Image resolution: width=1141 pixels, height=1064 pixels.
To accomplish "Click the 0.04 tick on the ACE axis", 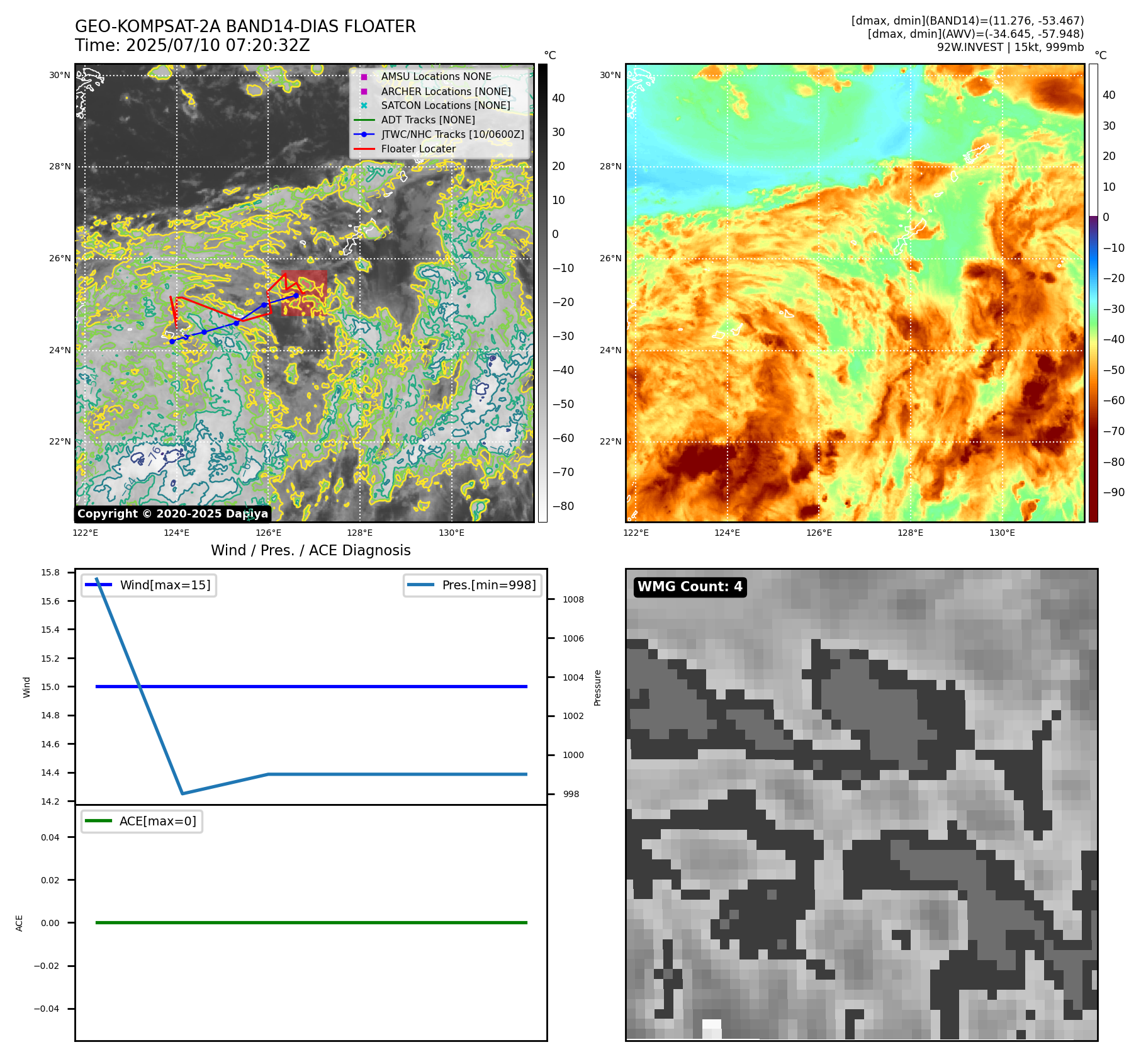I will point(50,837).
